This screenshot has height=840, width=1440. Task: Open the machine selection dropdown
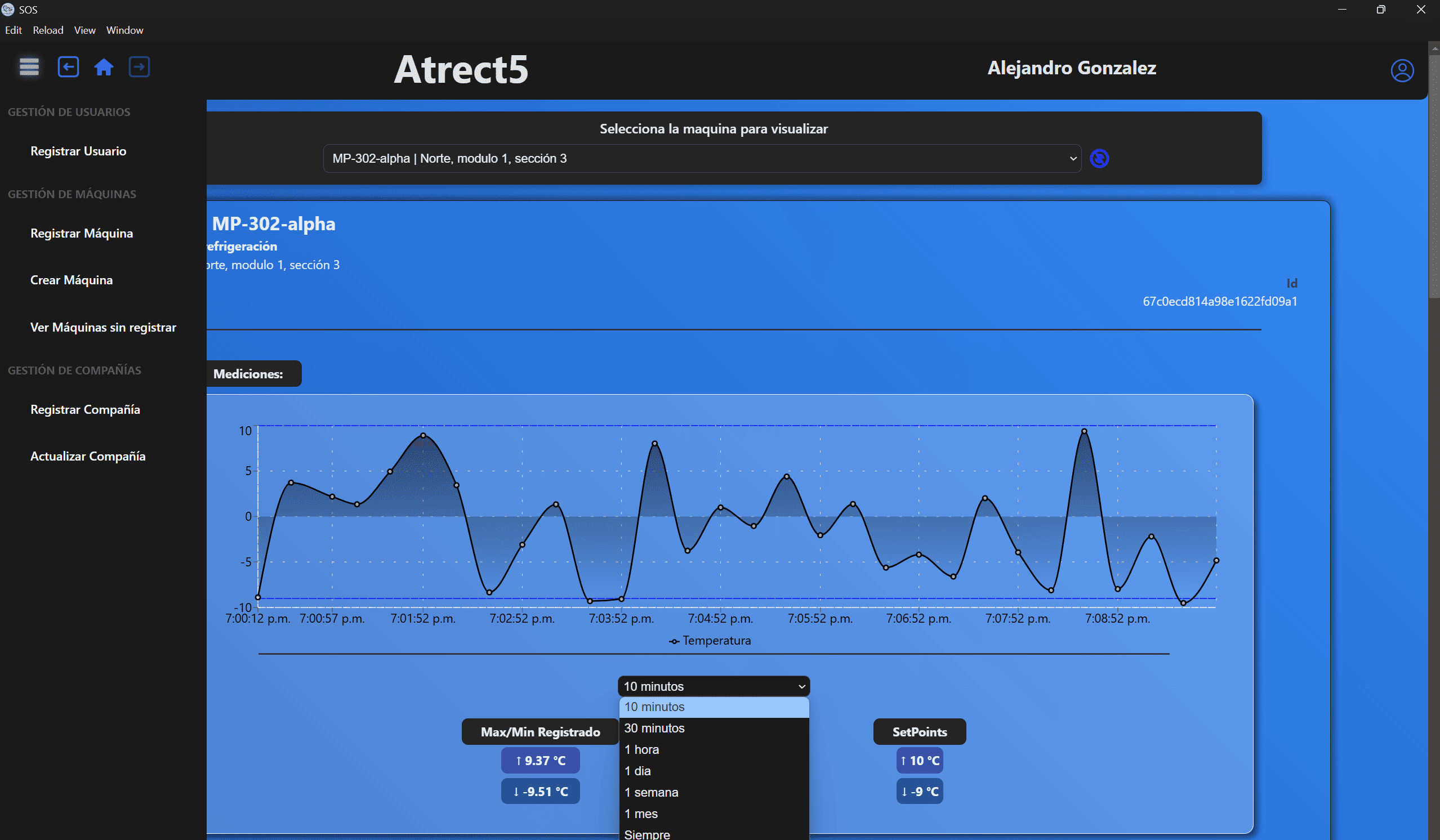tap(702, 158)
